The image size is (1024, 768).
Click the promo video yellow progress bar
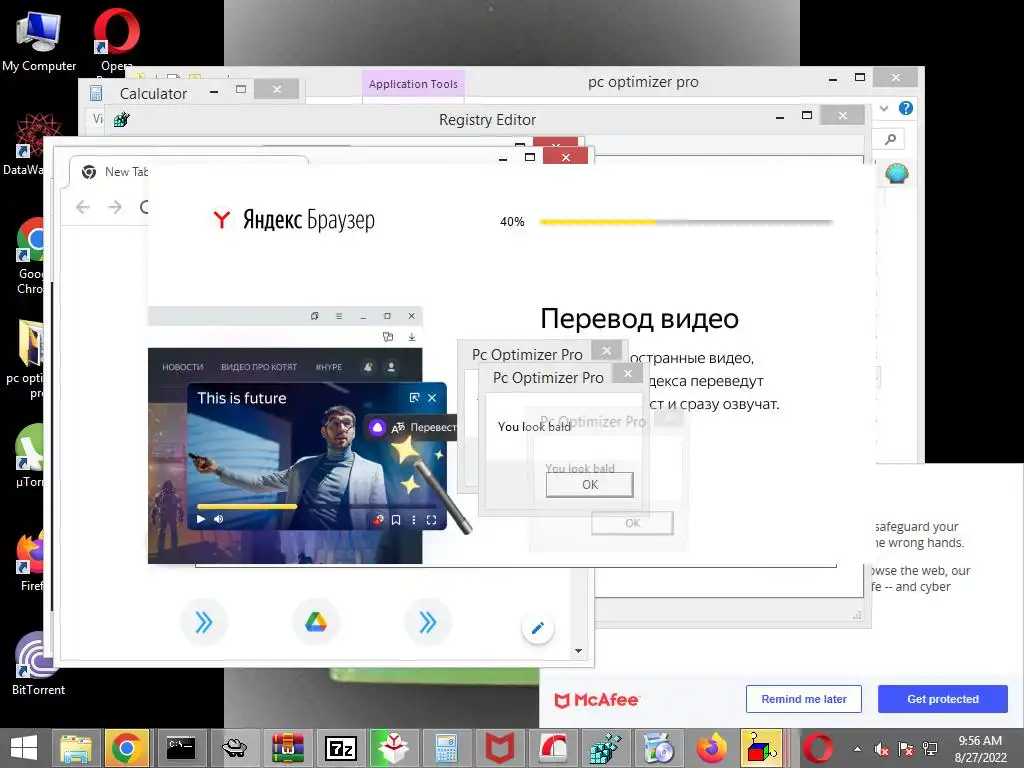(247, 506)
